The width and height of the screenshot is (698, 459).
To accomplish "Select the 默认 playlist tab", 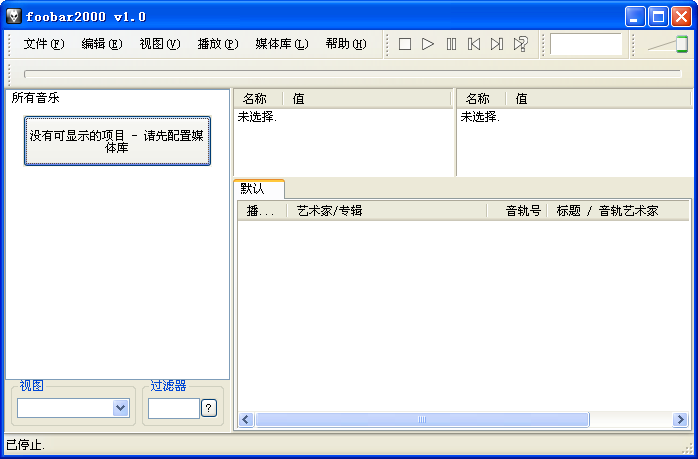I will pyautogui.click(x=259, y=189).
